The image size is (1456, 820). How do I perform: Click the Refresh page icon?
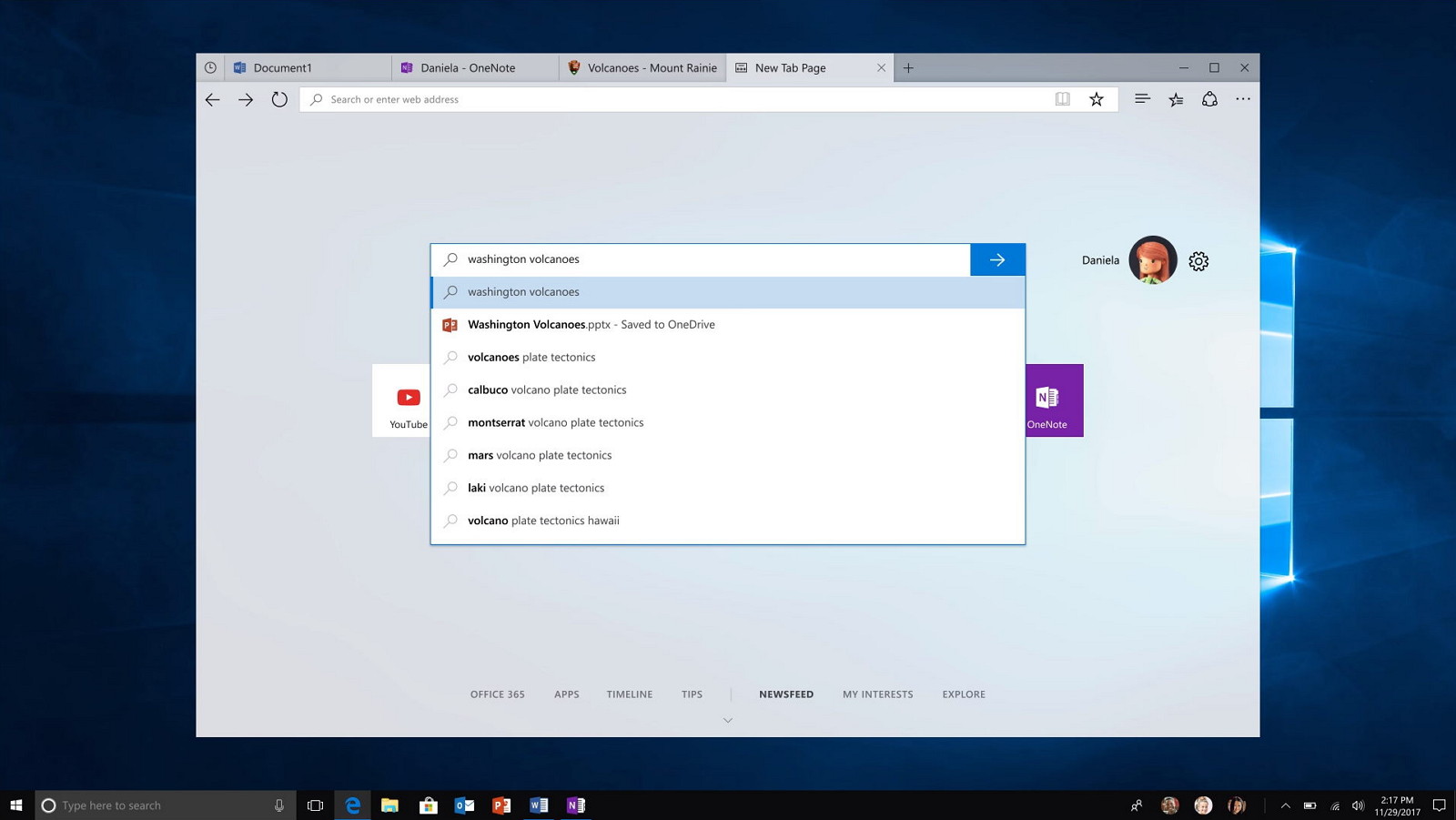click(279, 99)
